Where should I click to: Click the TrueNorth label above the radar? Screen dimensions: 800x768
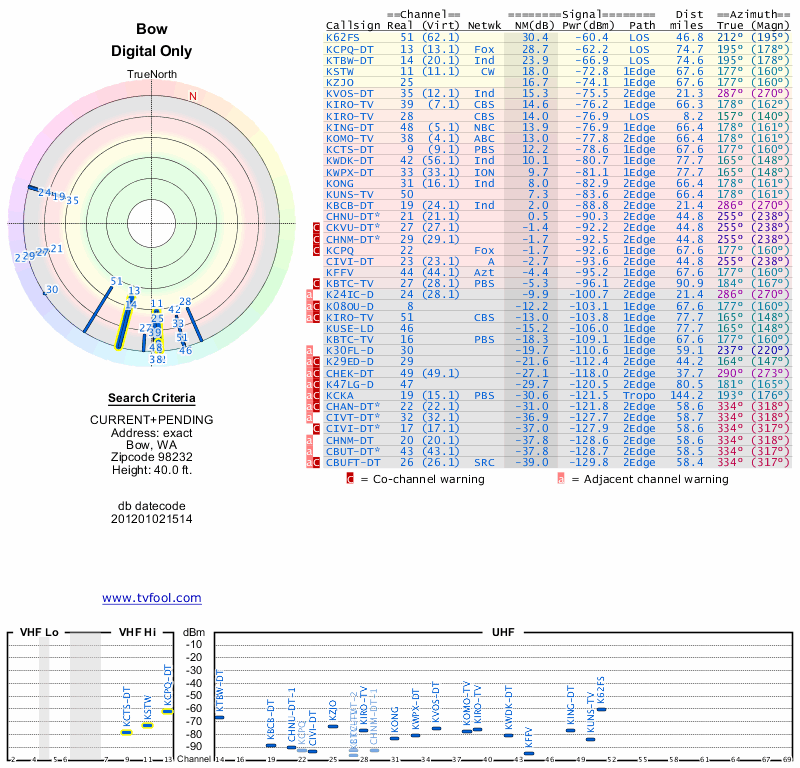(x=151, y=75)
